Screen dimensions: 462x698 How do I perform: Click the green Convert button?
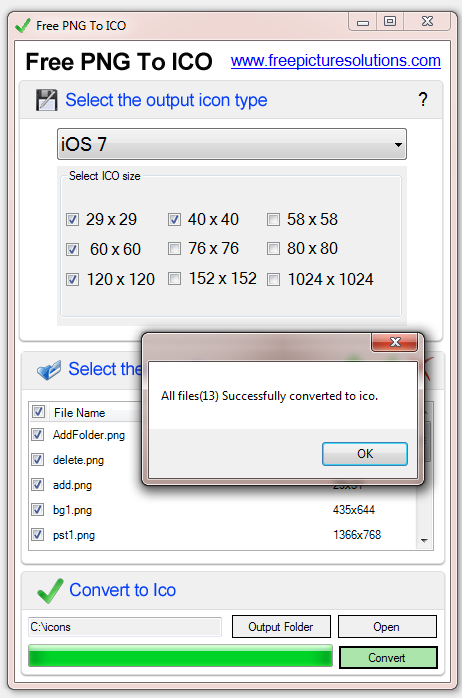point(388,657)
